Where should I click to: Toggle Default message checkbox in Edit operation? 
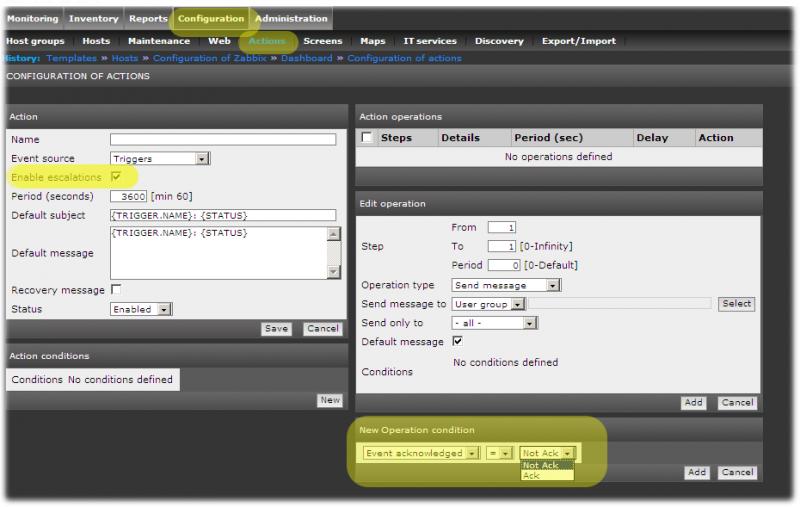pos(458,341)
